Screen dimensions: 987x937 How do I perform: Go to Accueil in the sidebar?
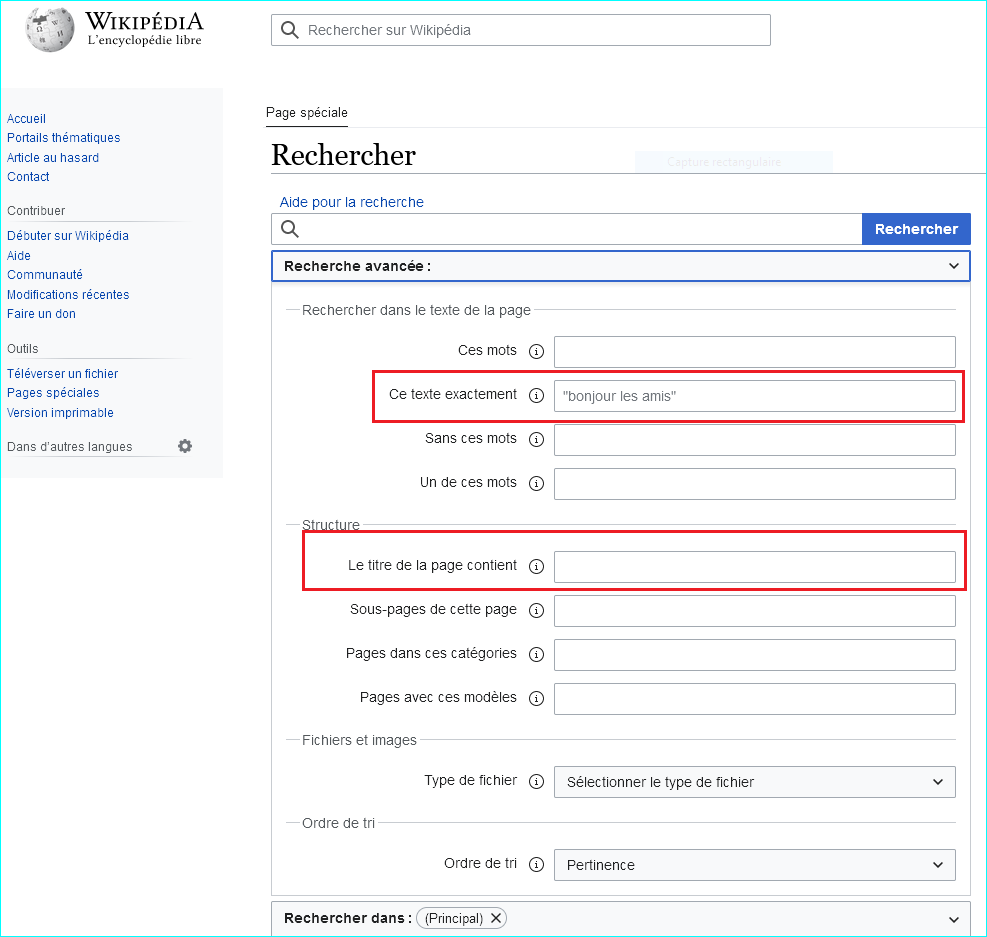click(26, 119)
